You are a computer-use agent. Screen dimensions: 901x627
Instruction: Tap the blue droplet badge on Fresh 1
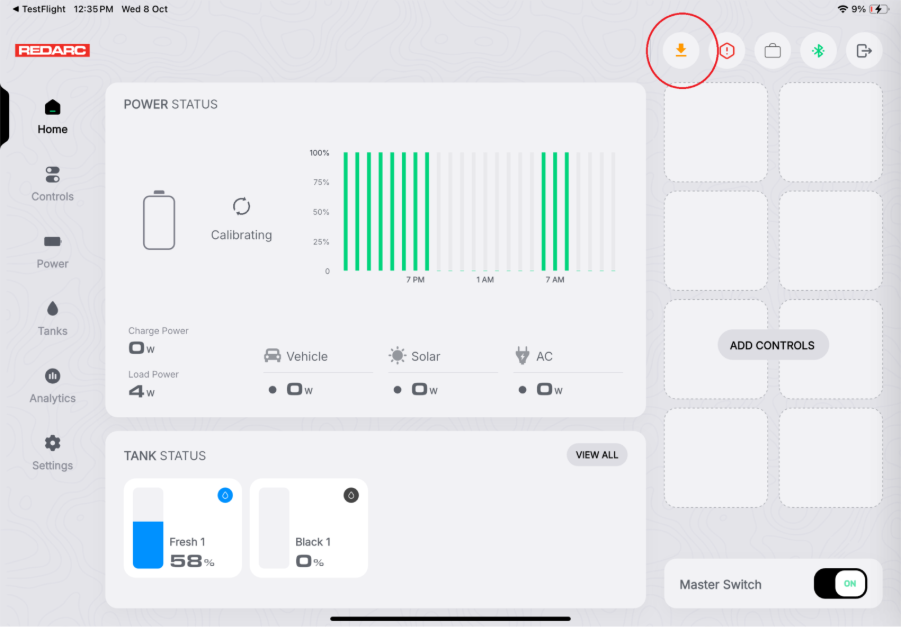tap(226, 495)
